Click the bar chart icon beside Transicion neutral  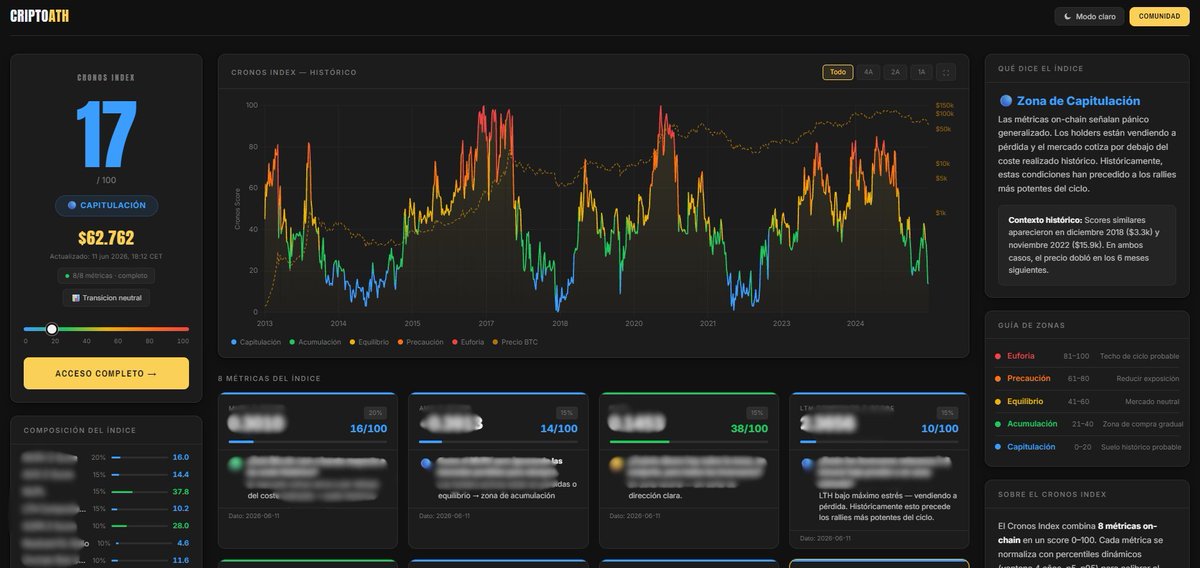(75, 297)
